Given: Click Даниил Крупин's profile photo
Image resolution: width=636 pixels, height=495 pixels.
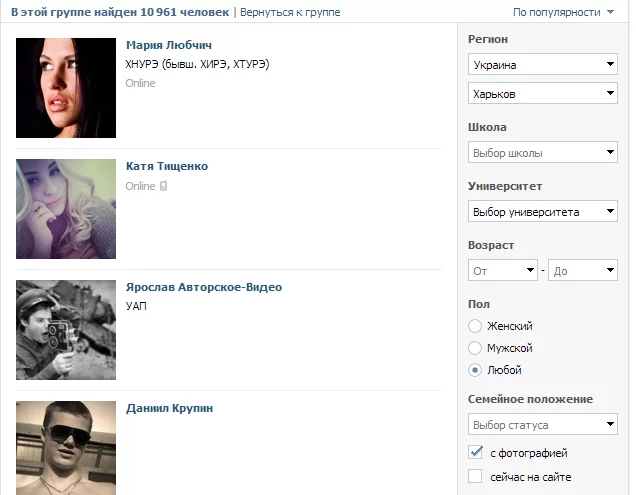Looking at the screenshot, I should [66, 448].
